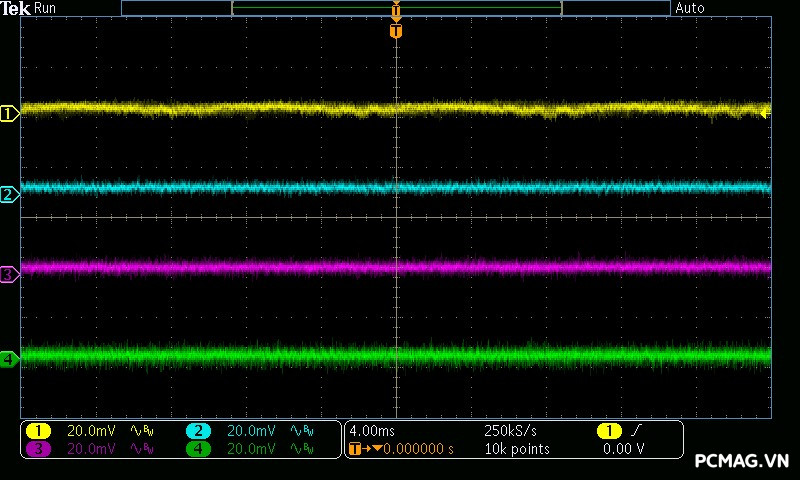
Task: Click channel 1 bandwidth limit icon
Action: (141, 431)
